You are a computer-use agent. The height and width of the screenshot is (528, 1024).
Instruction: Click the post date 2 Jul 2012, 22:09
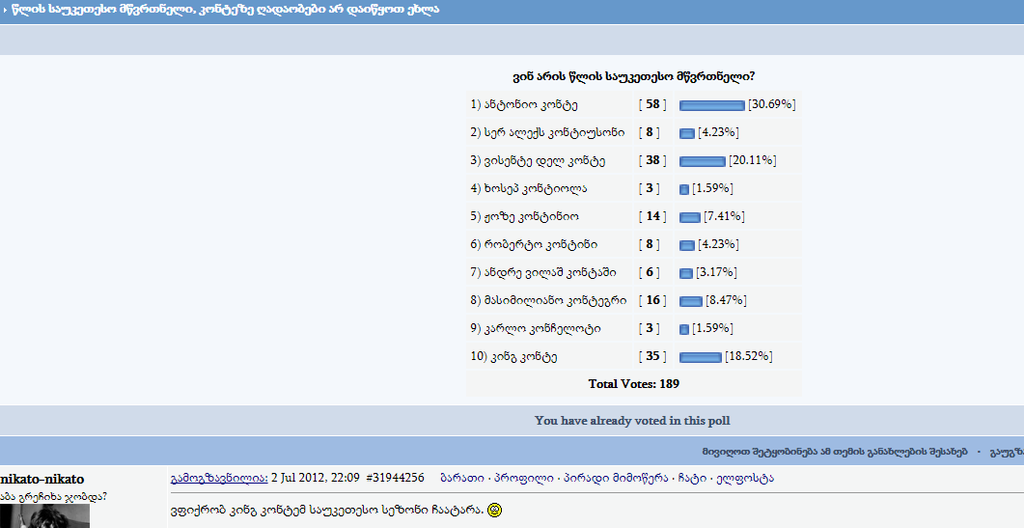(x=315, y=478)
